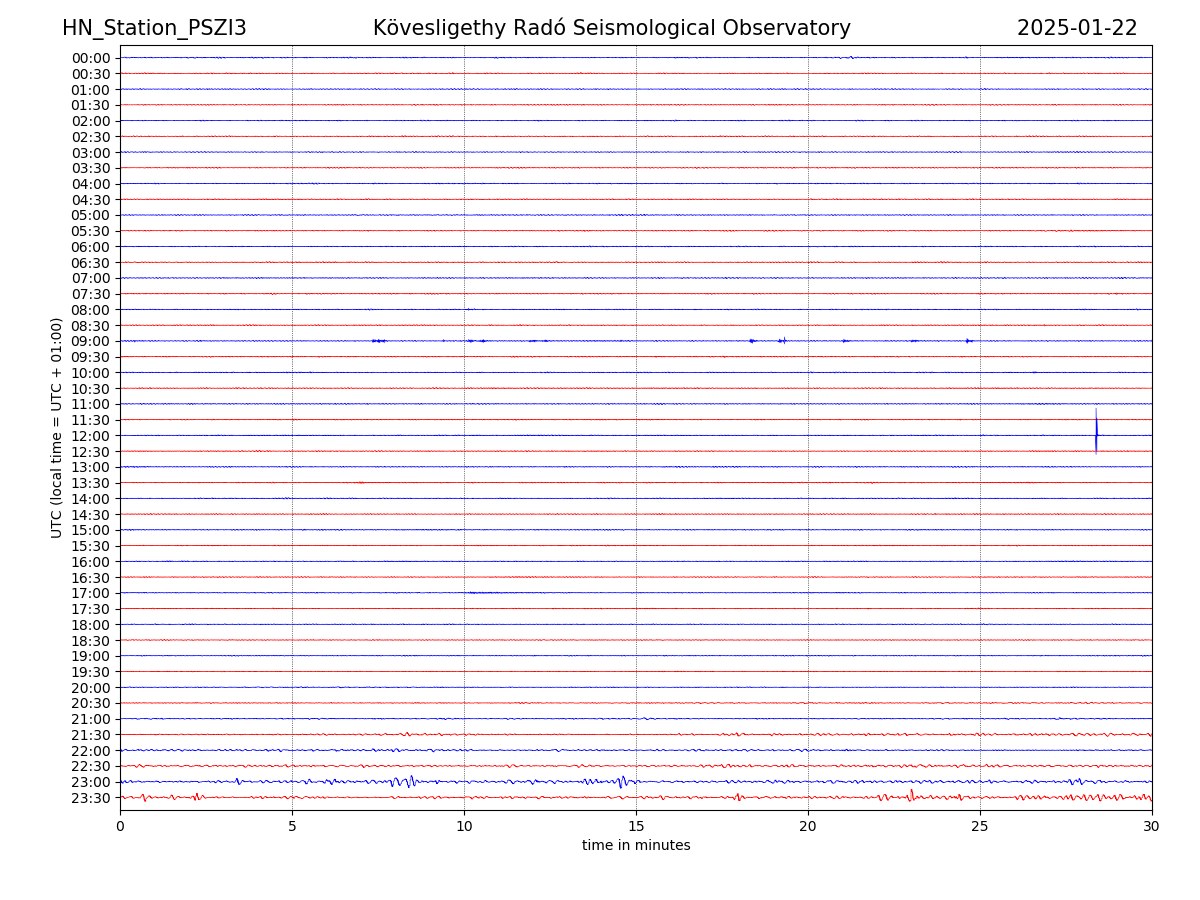Image resolution: width=1200 pixels, height=900 pixels.
Task: Click the large blue spike near 12:00 trace
Action: (1096, 432)
